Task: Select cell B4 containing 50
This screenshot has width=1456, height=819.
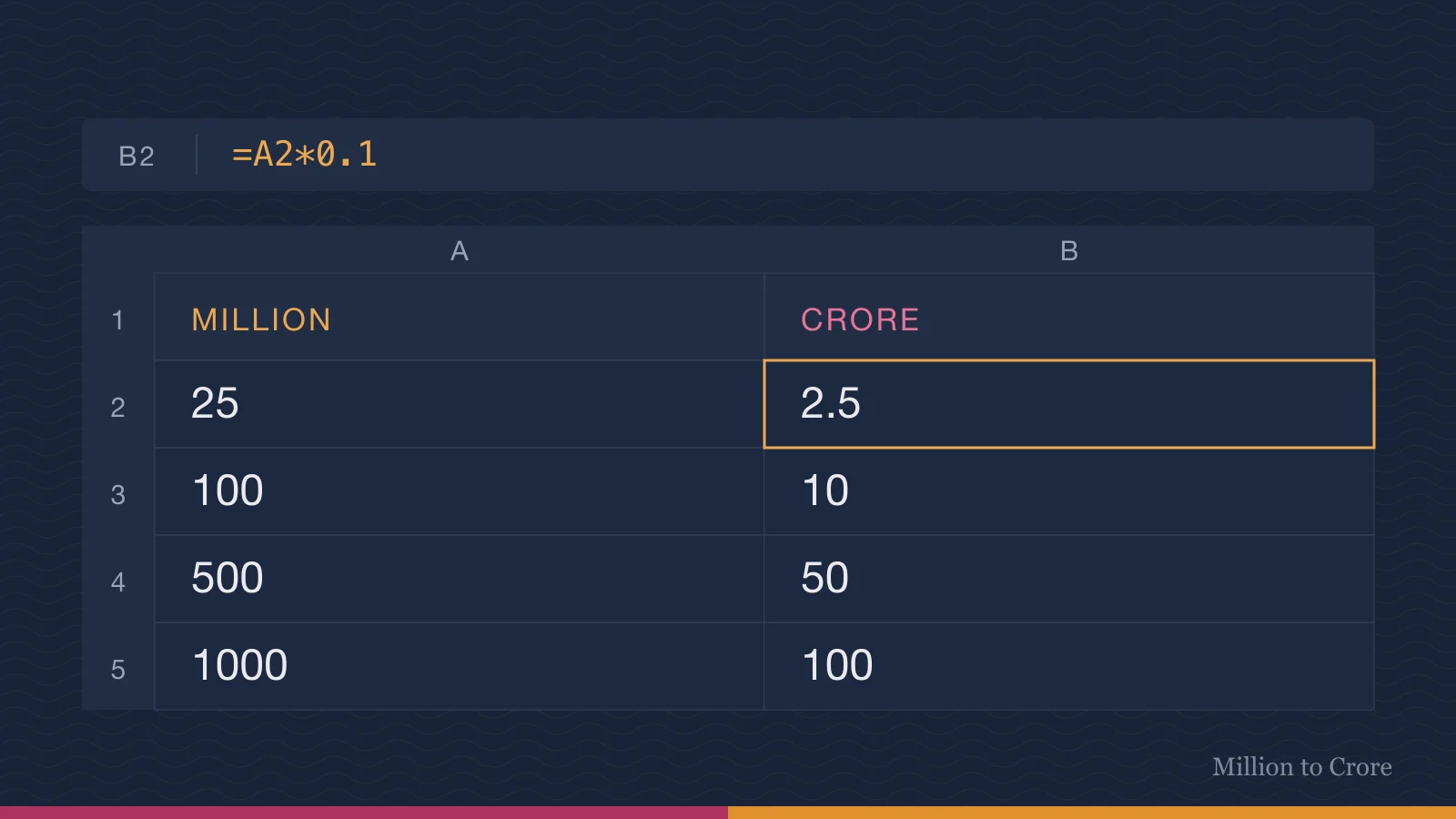Action: [x=1069, y=579]
